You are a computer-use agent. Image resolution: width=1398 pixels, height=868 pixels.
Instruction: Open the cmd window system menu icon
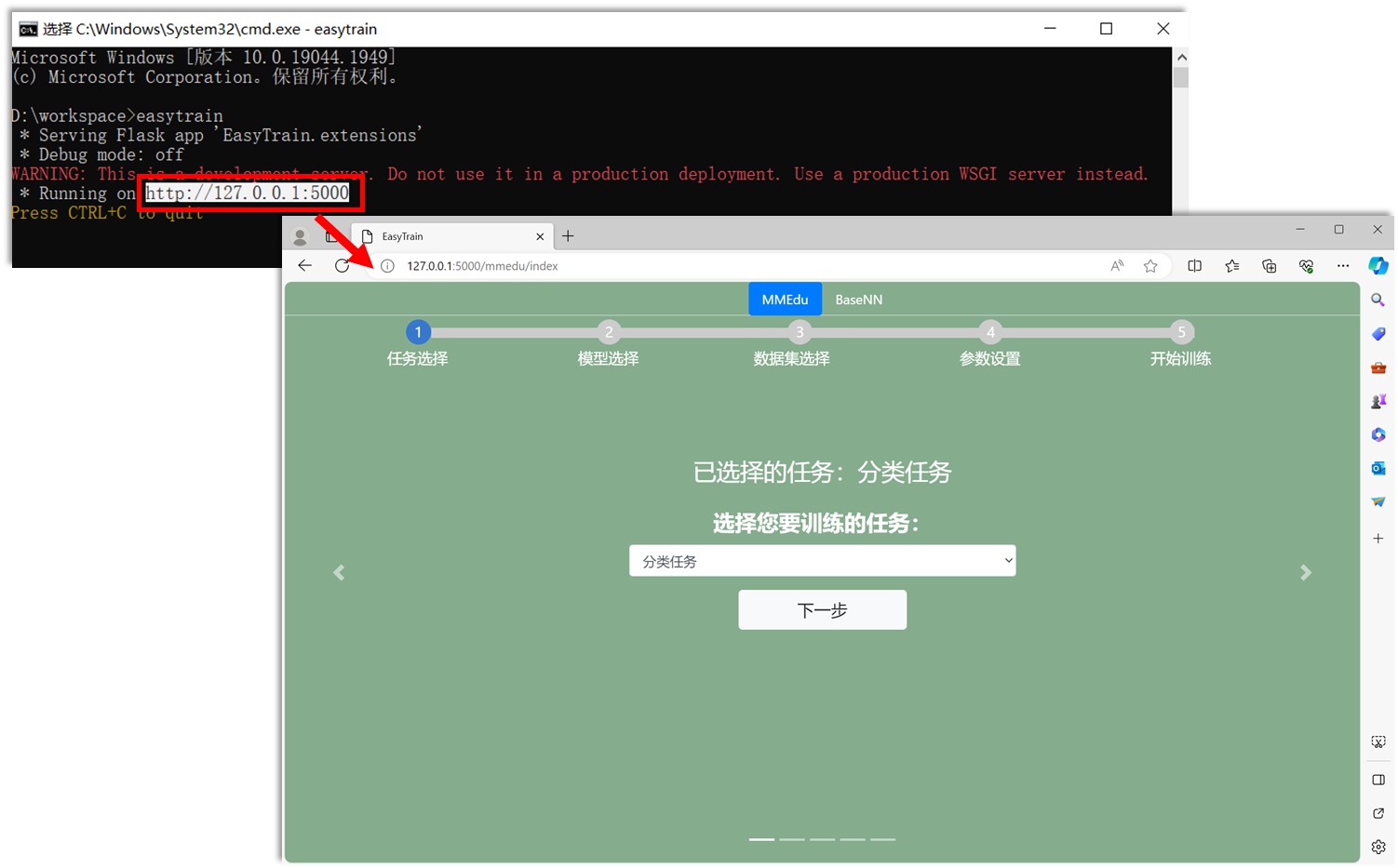(28, 29)
